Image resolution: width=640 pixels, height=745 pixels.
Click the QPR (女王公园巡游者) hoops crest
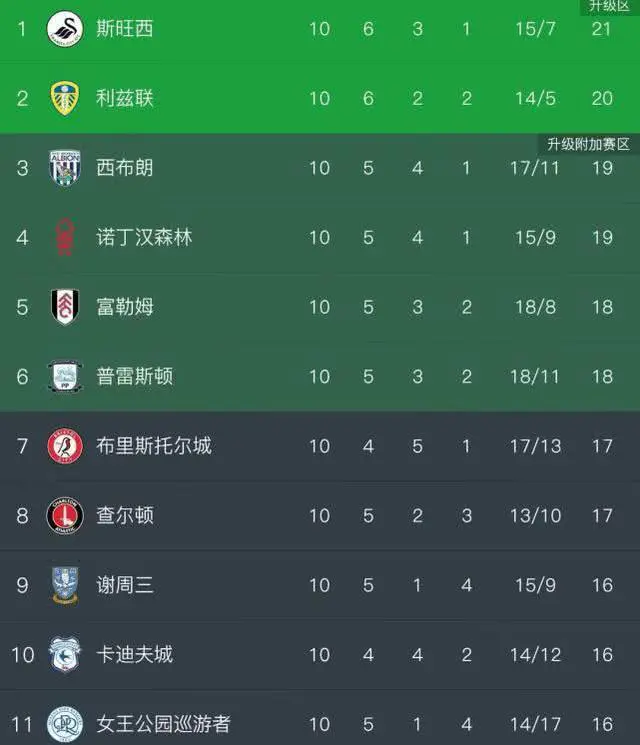(x=64, y=723)
